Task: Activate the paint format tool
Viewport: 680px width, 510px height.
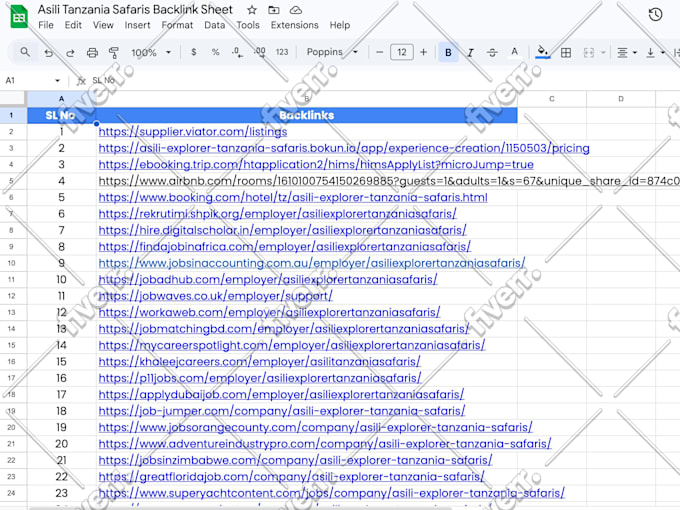Action: tap(114, 53)
